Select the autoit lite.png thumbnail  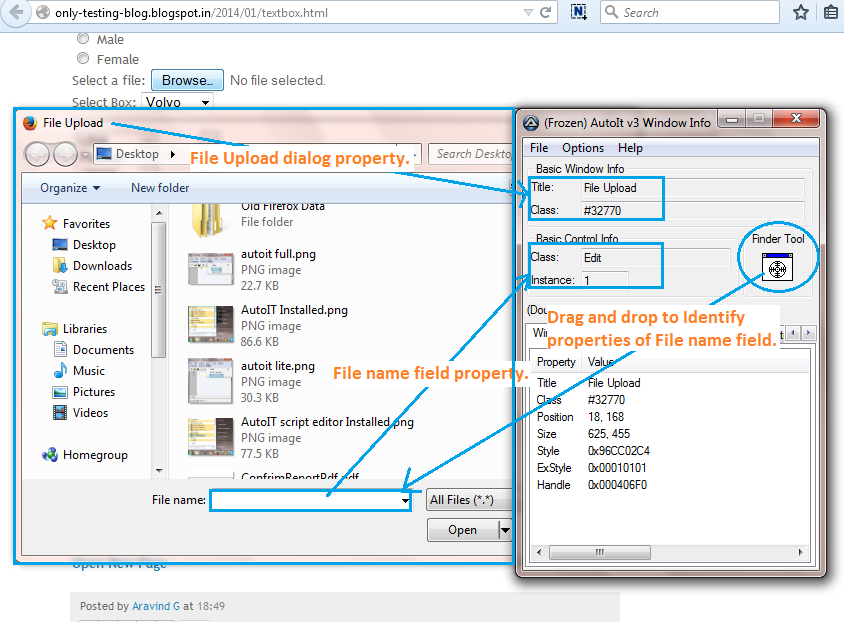210,381
